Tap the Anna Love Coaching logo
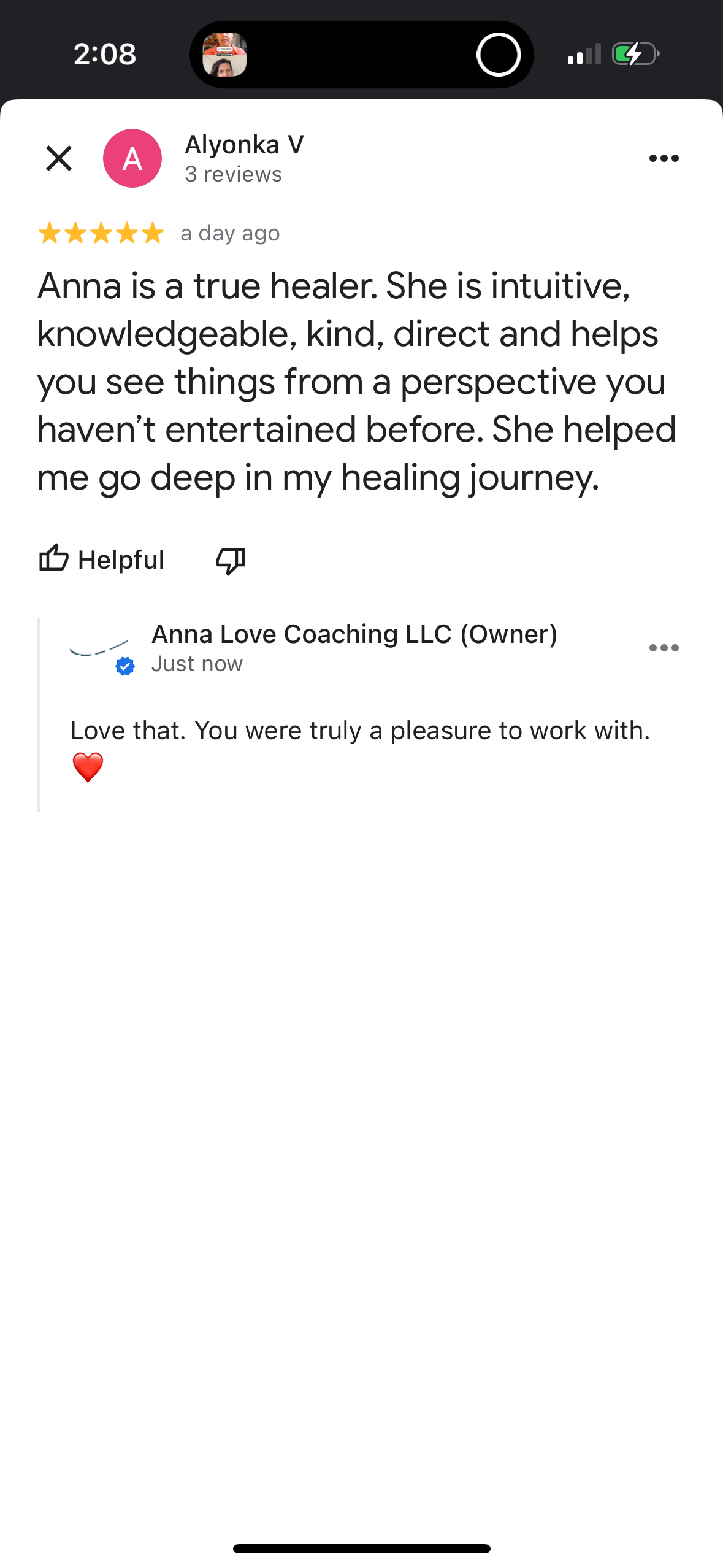The width and height of the screenshot is (723, 1568). 99,648
